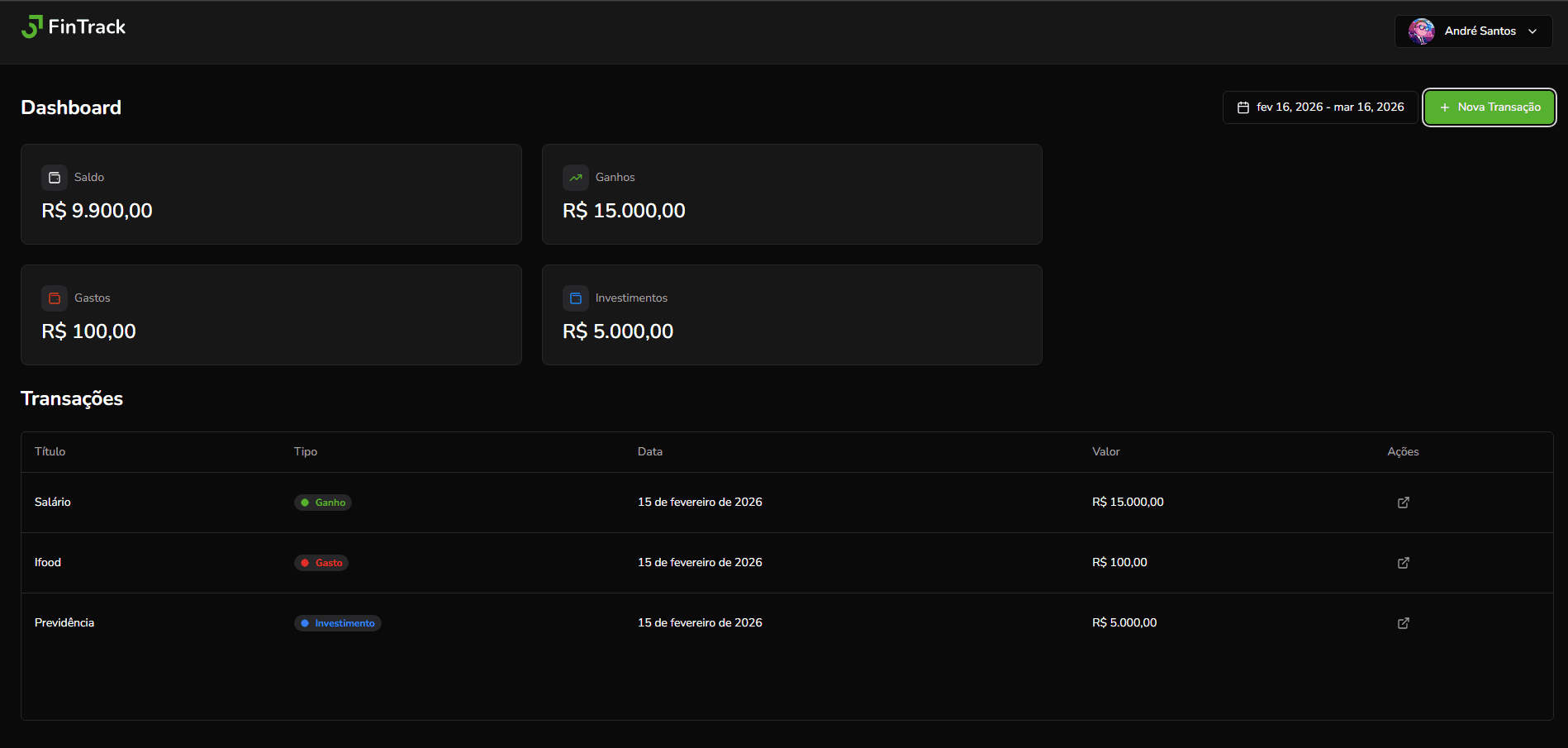
Task: Select the Ganho badge on Salário row
Action: pyautogui.click(x=322, y=502)
